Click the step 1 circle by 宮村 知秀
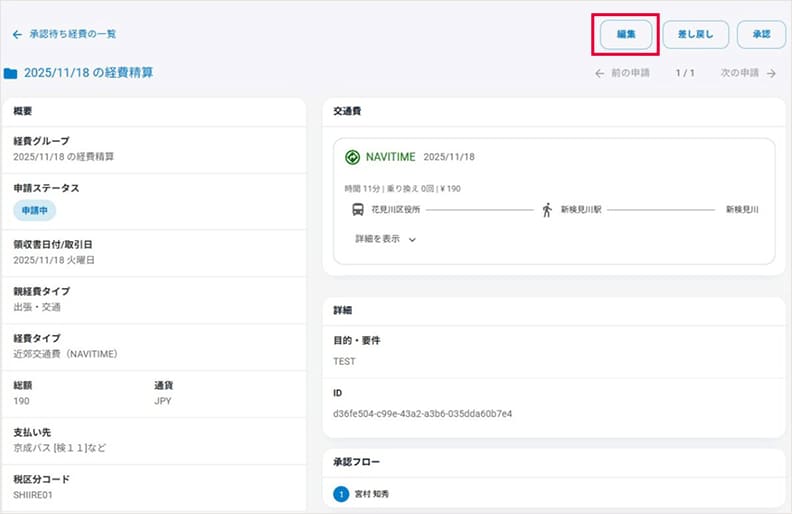This screenshot has width=792, height=514. pos(341,494)
